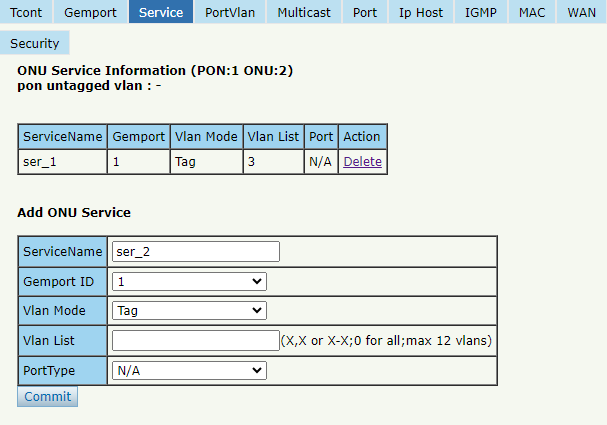Open the WAN tab
The image size is (607, 425).
(x=581, y=12)
